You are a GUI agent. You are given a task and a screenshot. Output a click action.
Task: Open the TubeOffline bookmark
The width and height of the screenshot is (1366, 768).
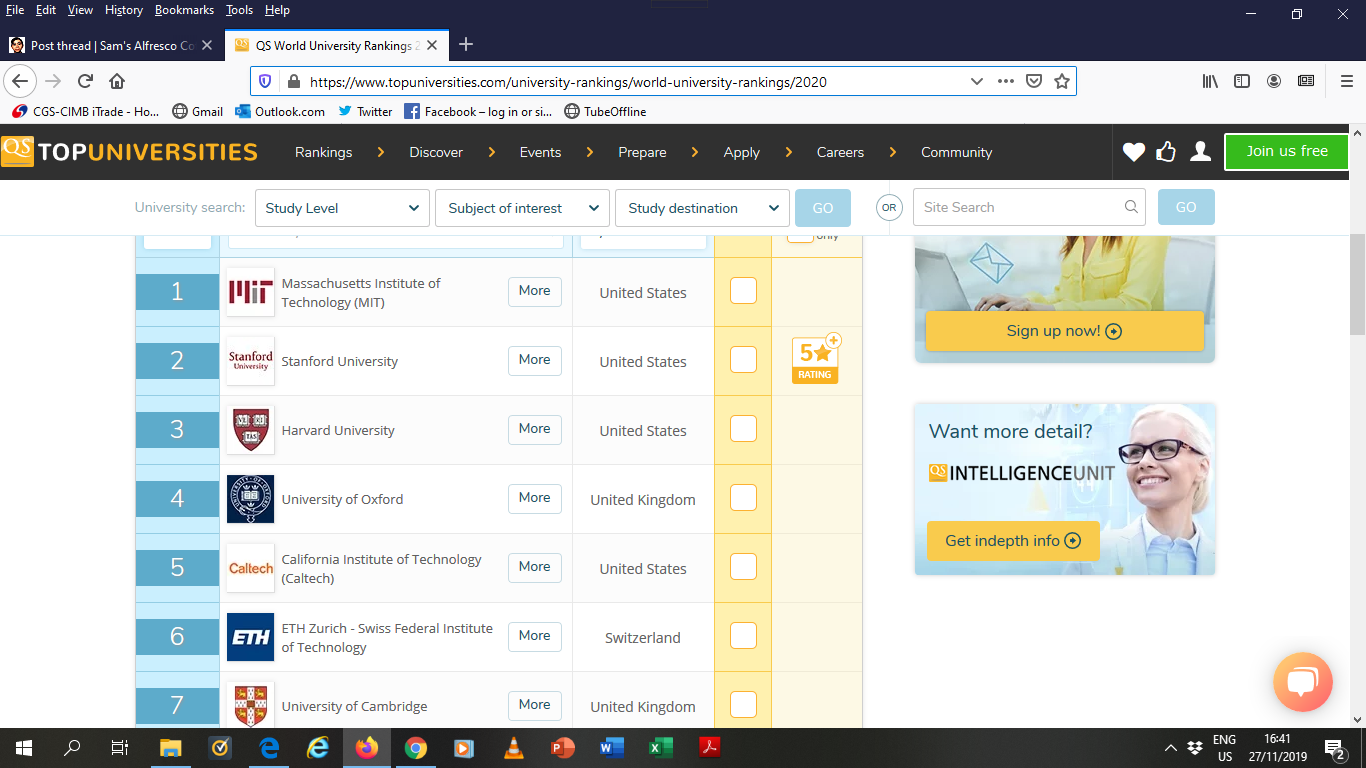pos(605,111)
